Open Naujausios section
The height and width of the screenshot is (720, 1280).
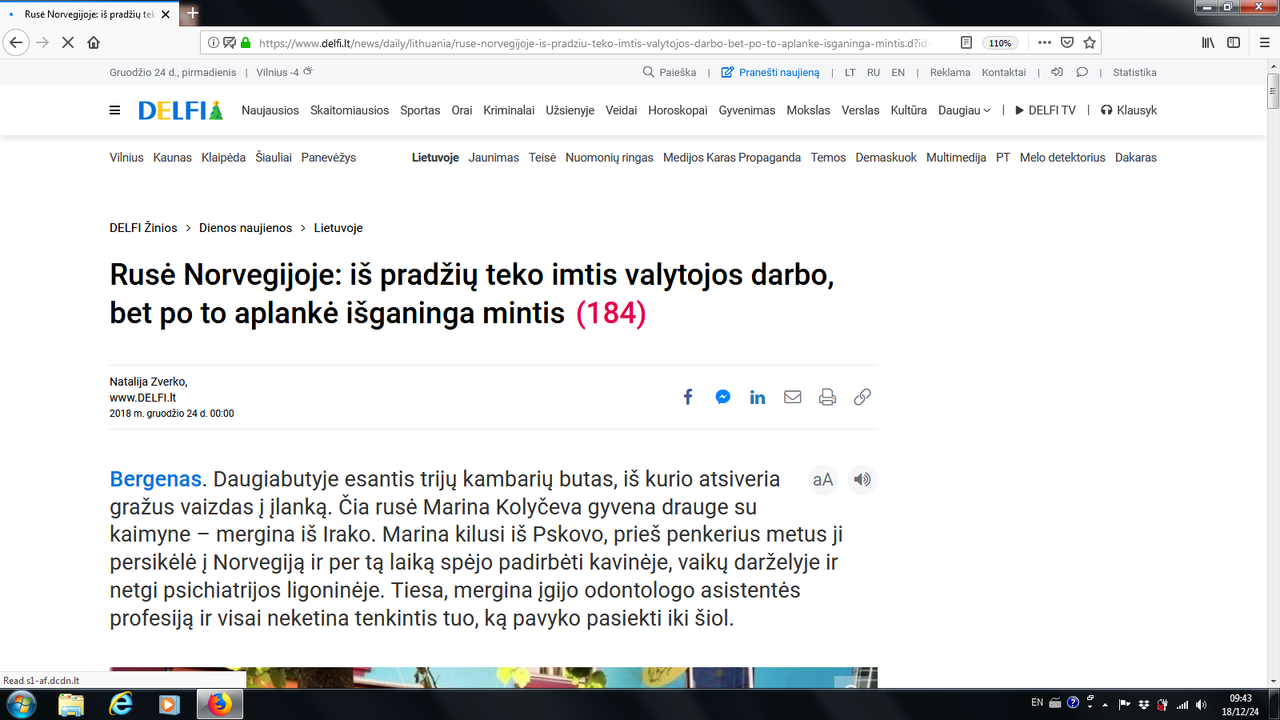(x=270, y=111)
